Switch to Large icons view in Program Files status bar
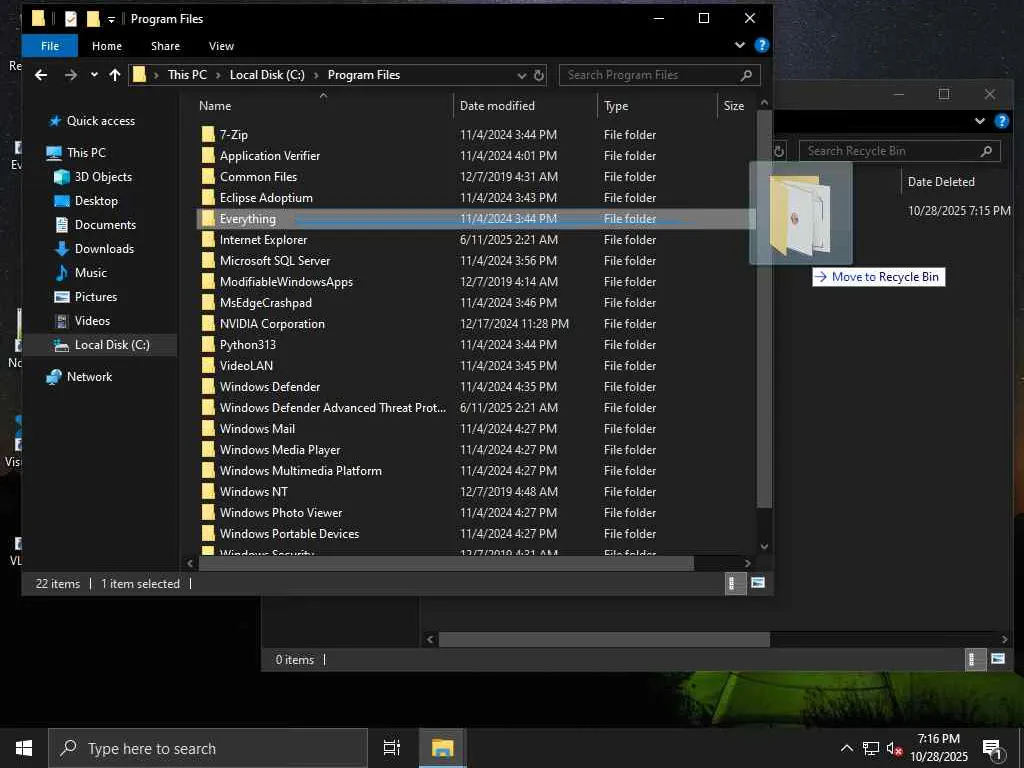 (x=758, y=583)
